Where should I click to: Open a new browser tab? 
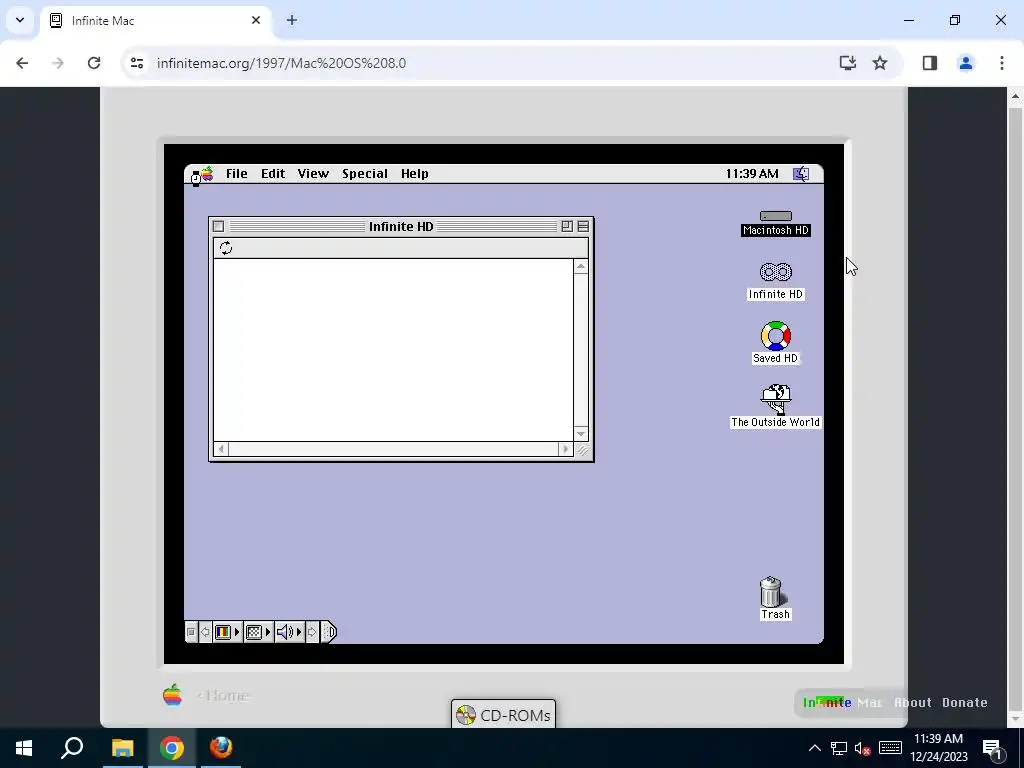291,20
